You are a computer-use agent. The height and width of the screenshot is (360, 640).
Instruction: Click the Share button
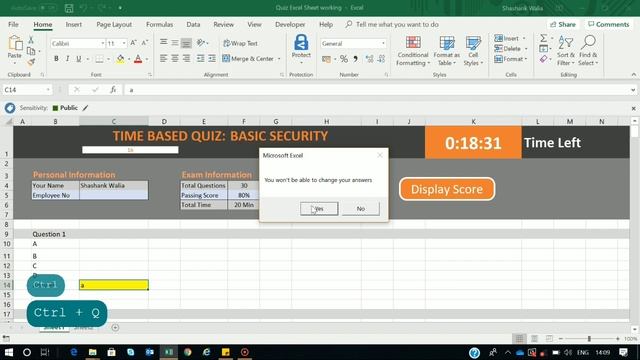point(563,24)
